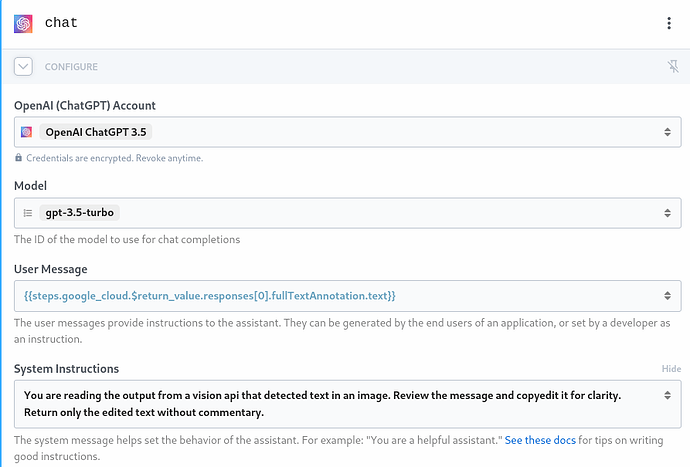
Task: Click the unpin icon in Configure bar
Action: [673, 66]
